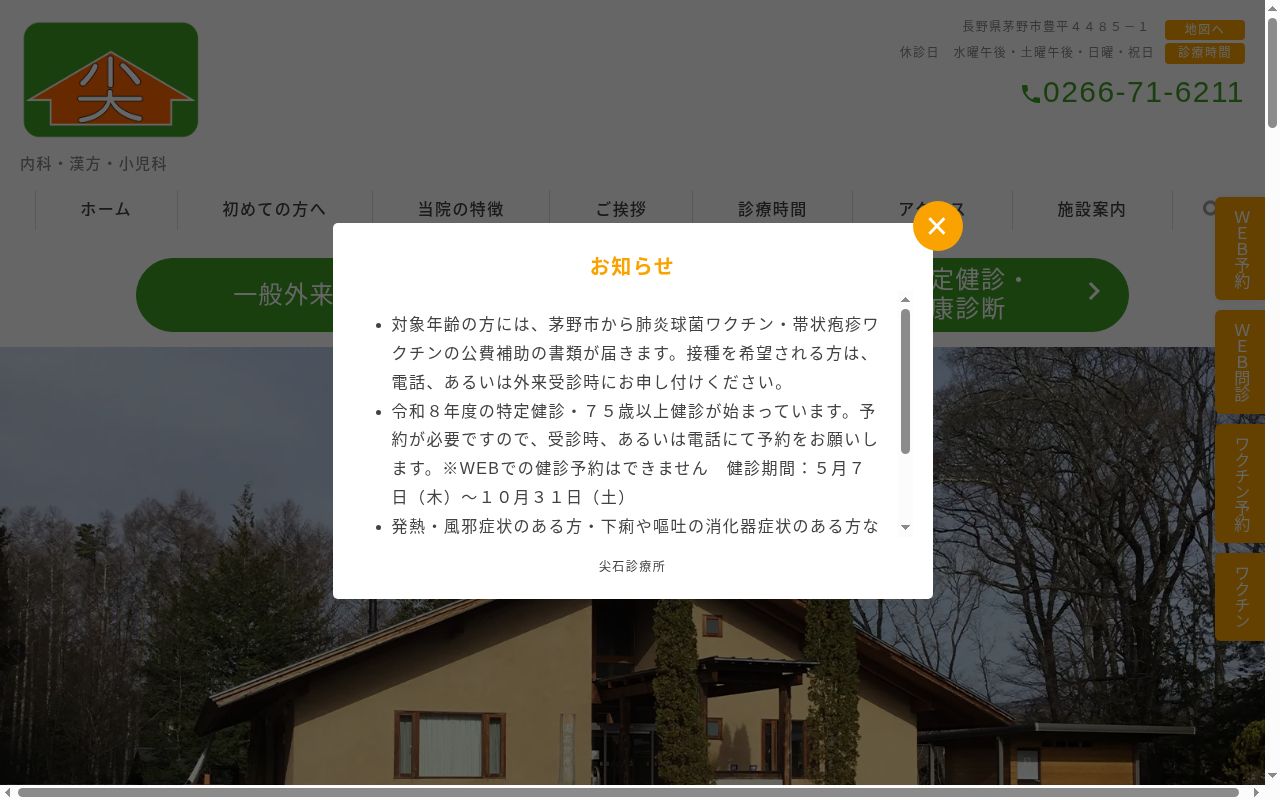Open the WEB予約 side tab

[x=1240, y=249]
